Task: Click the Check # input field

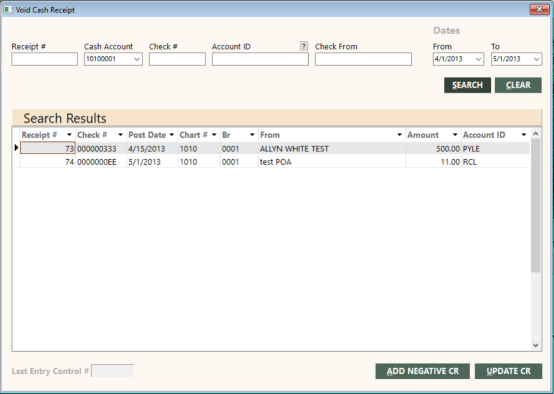Action: click(x=177, y=59)
